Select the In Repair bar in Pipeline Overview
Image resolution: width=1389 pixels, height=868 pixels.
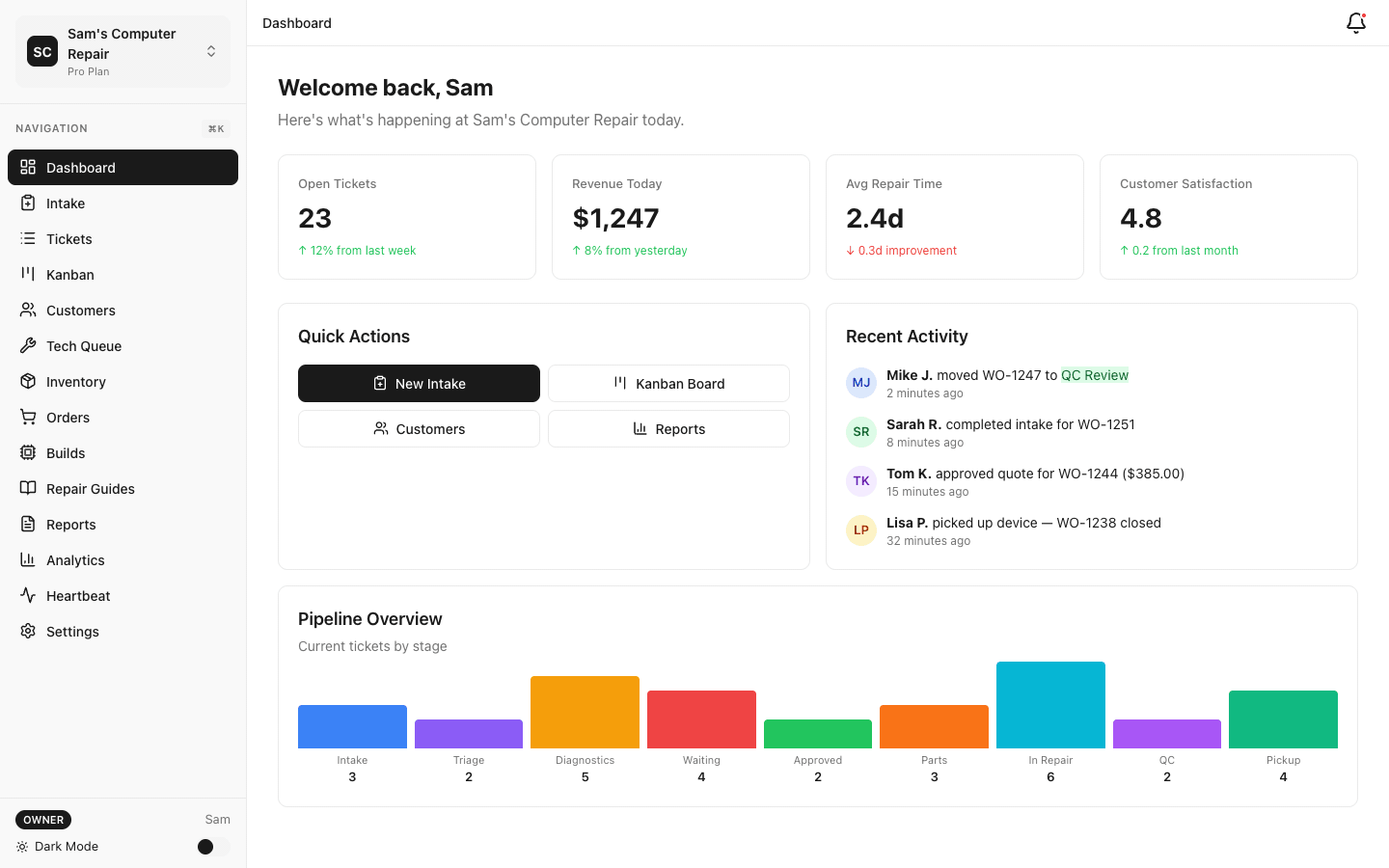point(1050,704)
